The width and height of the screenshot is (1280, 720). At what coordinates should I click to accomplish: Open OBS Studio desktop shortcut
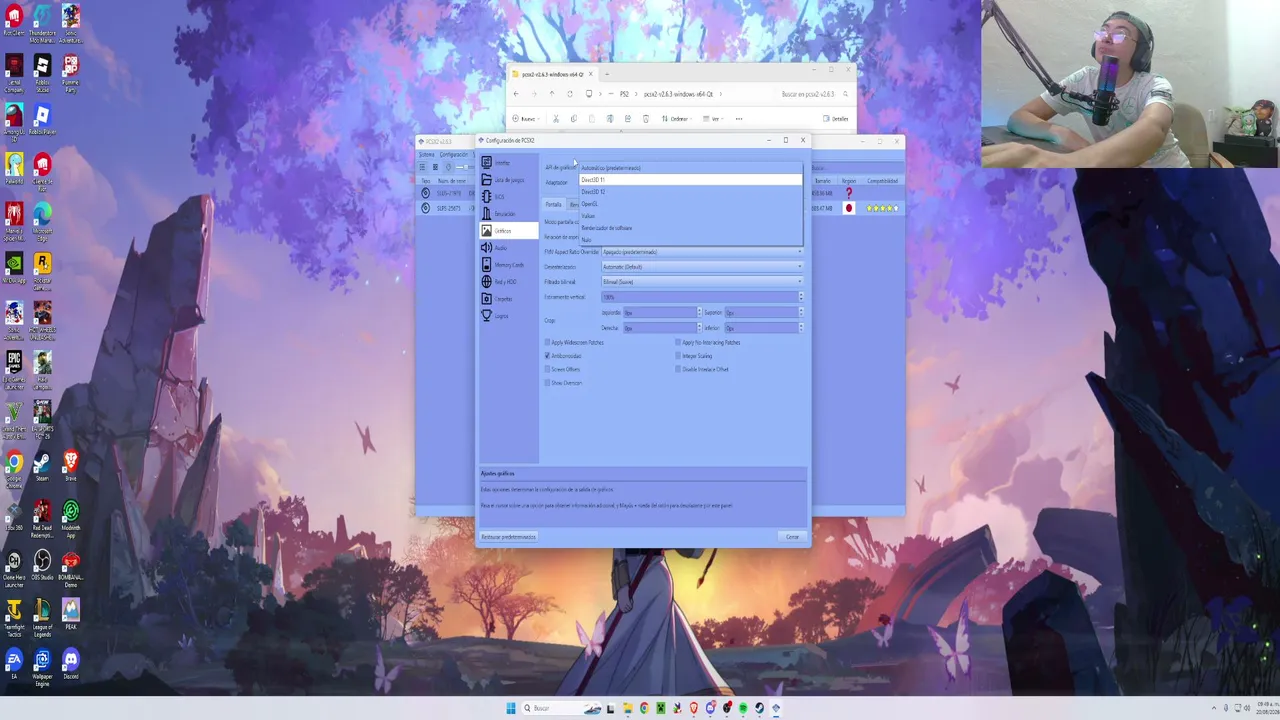coord(42,565)
